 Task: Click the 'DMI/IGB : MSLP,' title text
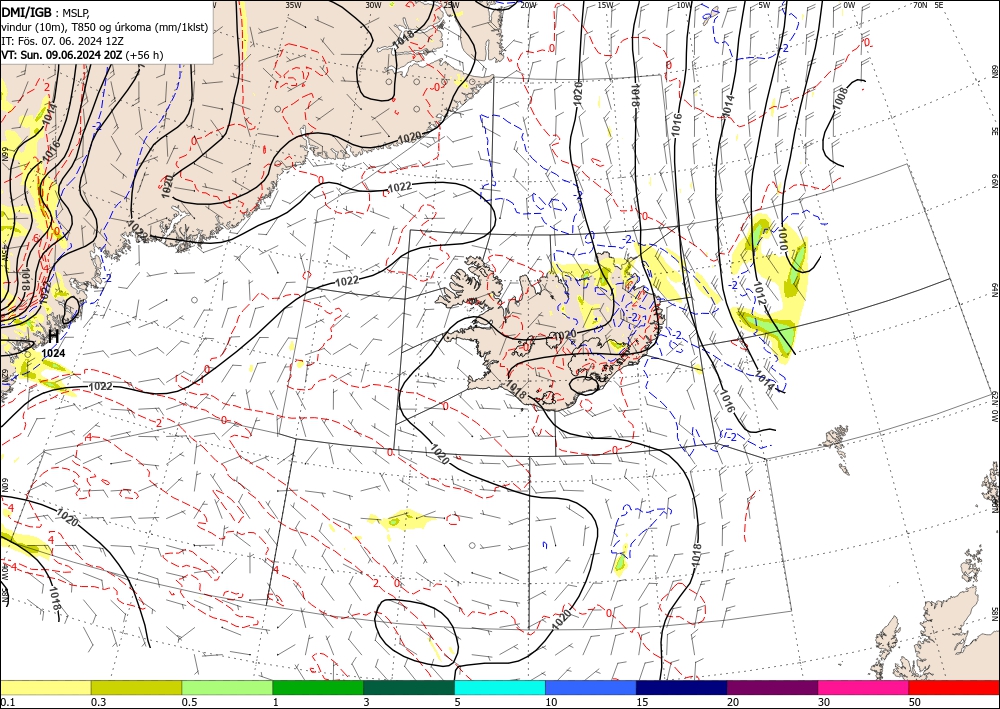point(47,12)
